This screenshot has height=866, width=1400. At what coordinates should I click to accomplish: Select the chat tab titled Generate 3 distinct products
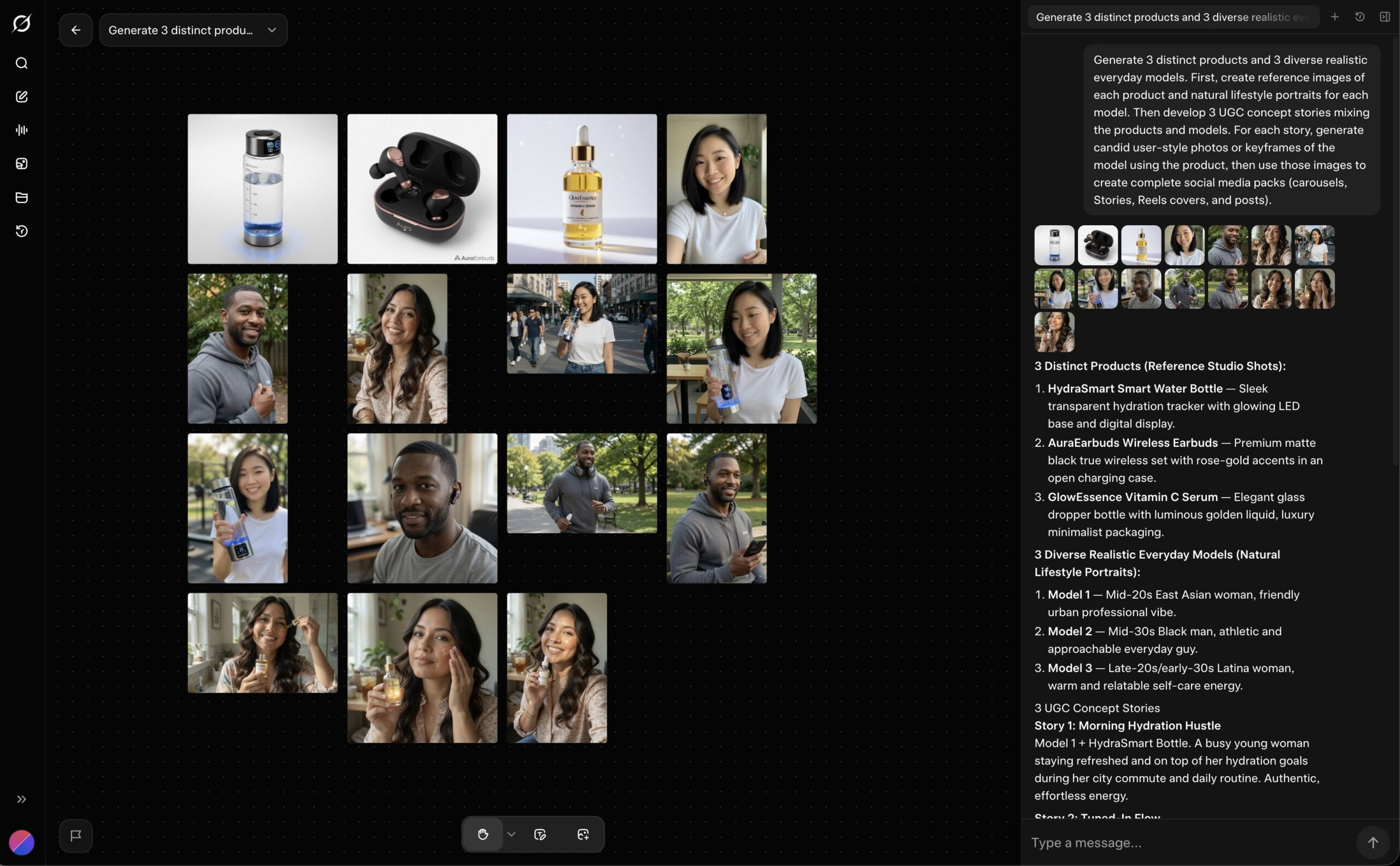1172,17
